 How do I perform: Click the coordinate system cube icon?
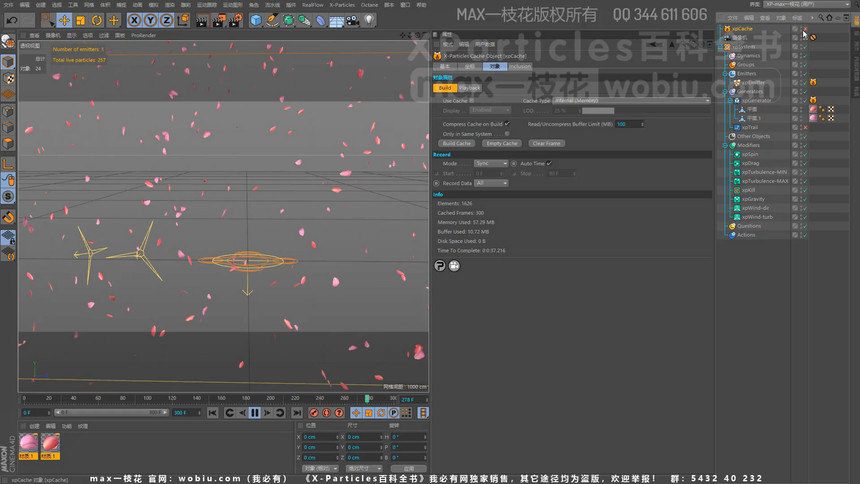tap(183, 21)
